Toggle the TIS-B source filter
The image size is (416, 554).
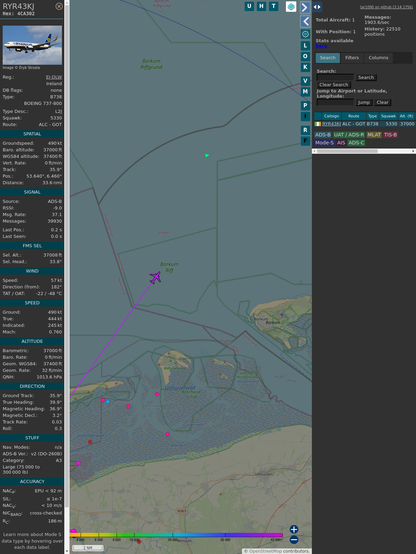pos(390,135)
